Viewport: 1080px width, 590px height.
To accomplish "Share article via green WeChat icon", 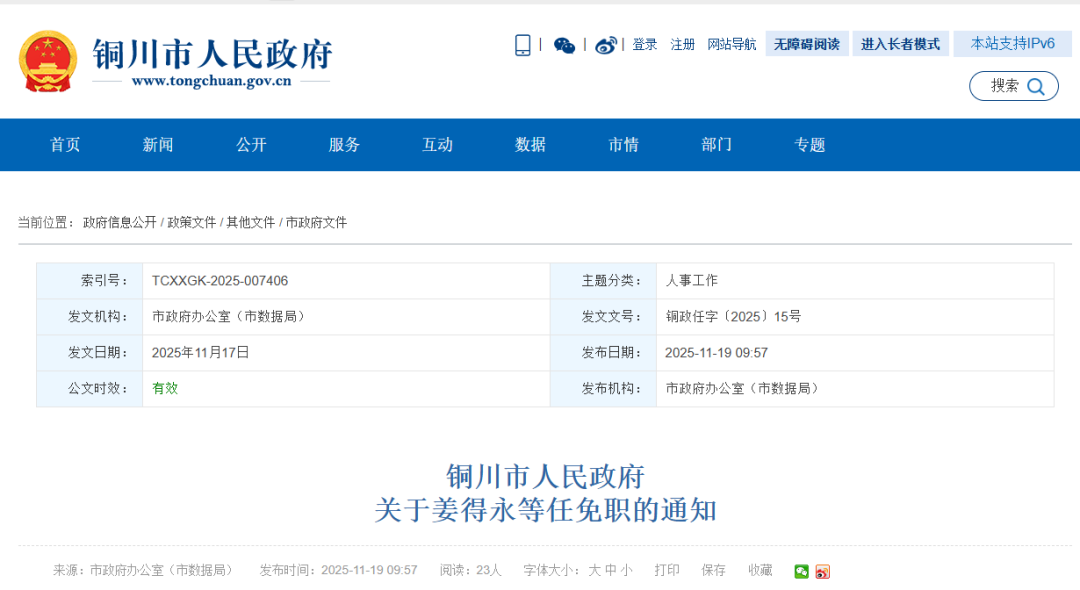I will pos(801,571).
